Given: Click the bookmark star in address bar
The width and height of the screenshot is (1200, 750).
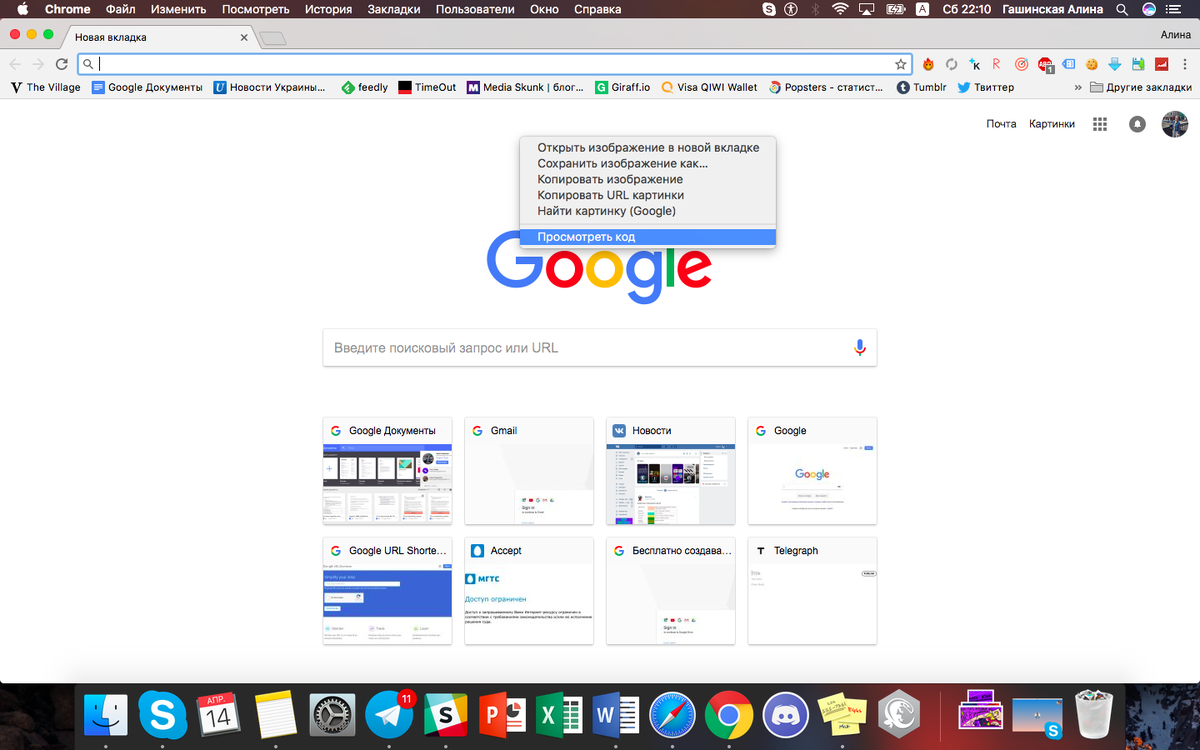Looking at the screenshot, I should 900,64.
